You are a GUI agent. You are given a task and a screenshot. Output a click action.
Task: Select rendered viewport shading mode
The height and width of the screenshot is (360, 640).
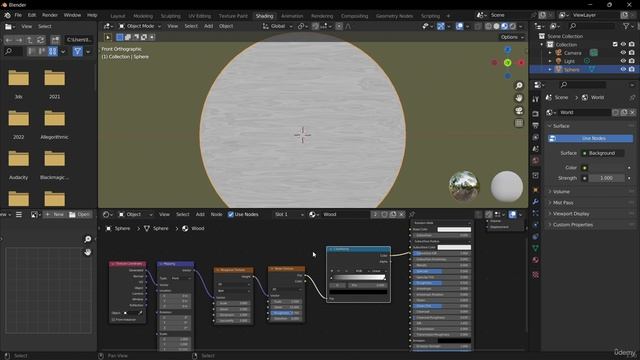point(513,26)
